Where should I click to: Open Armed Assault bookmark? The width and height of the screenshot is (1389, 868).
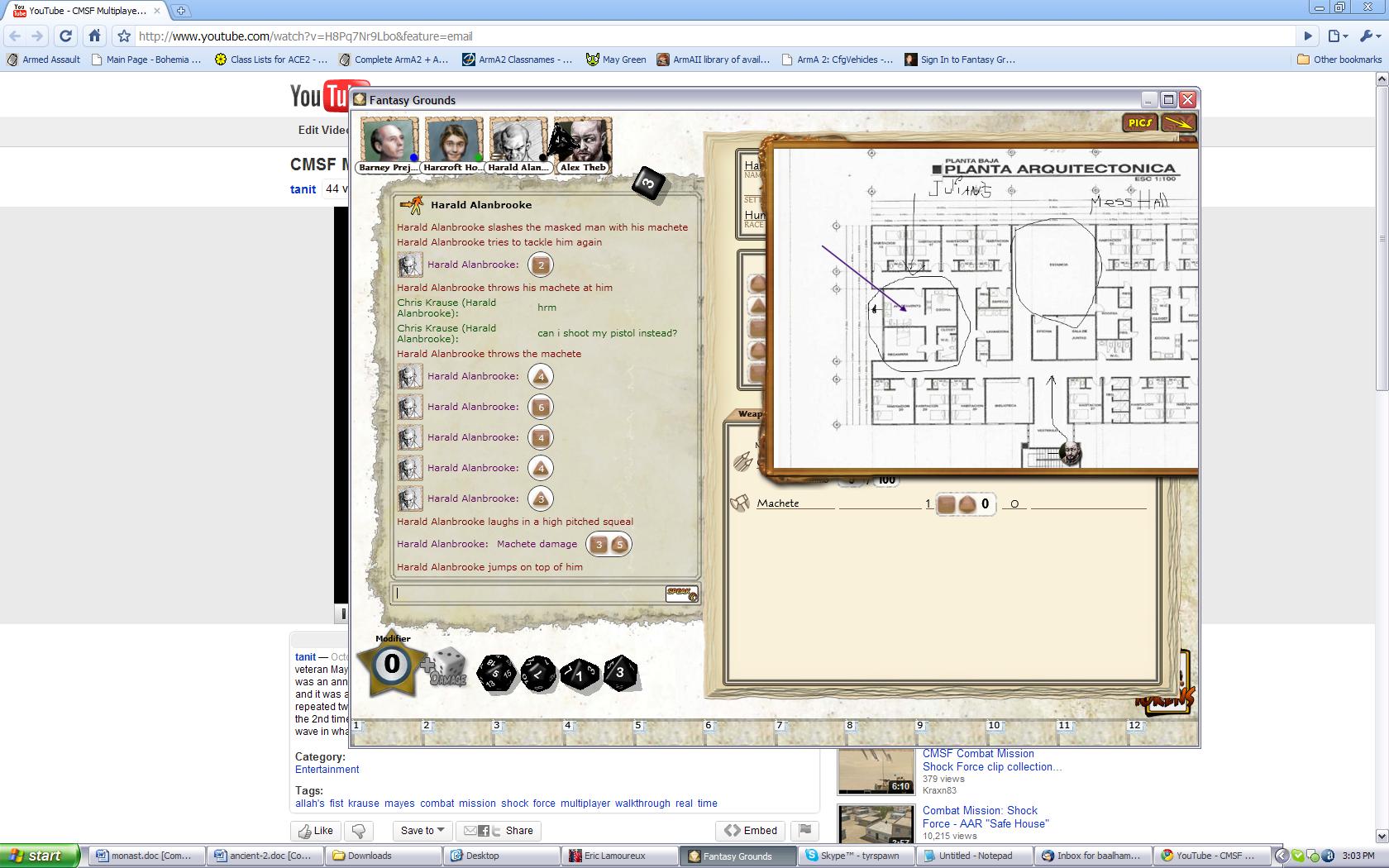(44, 60)
